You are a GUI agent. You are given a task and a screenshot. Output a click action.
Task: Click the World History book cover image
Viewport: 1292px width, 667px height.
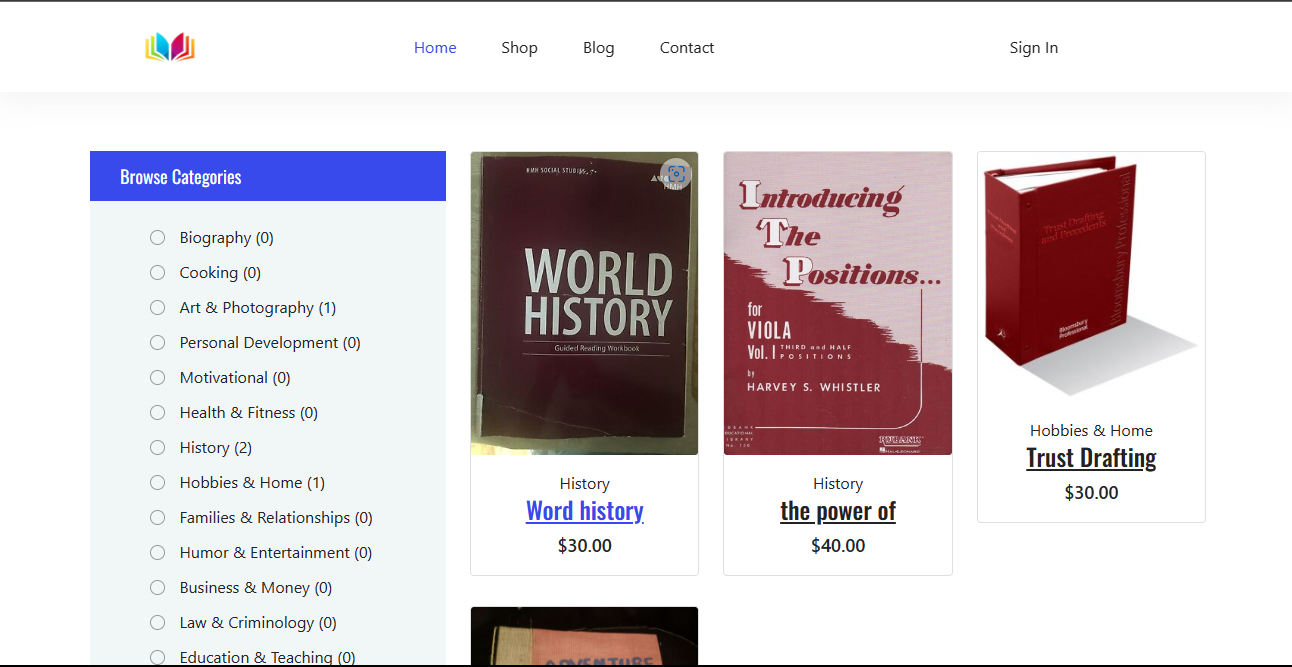(584, 303)
